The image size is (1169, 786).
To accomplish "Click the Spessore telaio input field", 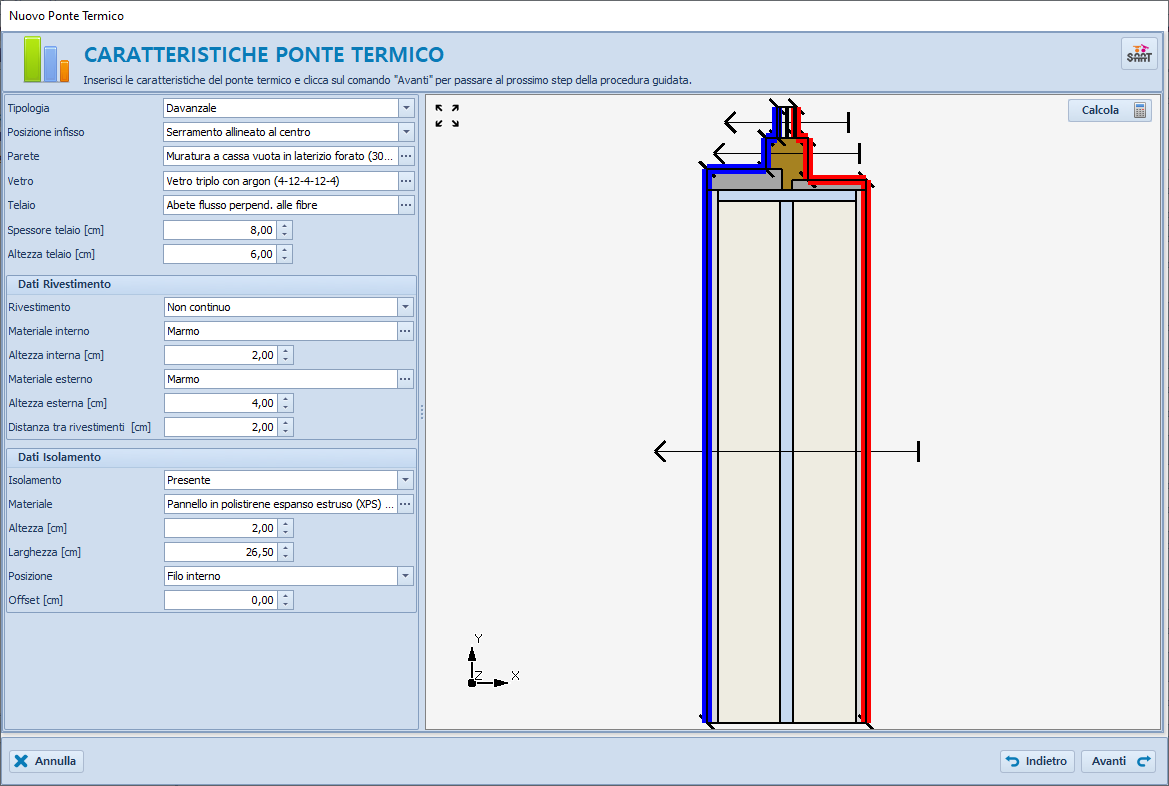I will point(219,230).
